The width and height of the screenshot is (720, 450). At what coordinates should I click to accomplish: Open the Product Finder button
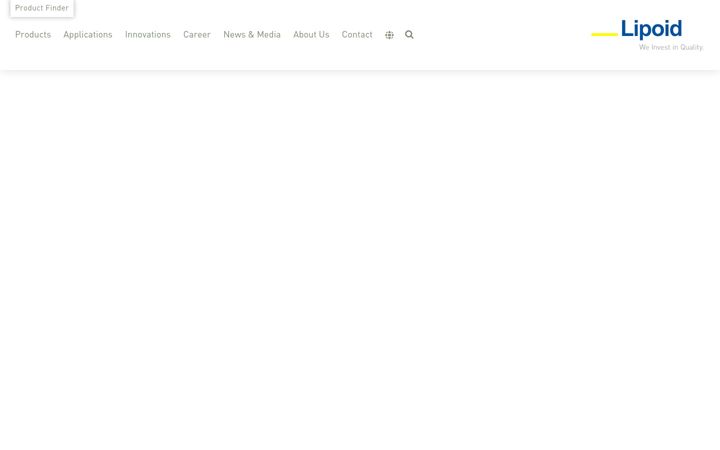[42, 8]
